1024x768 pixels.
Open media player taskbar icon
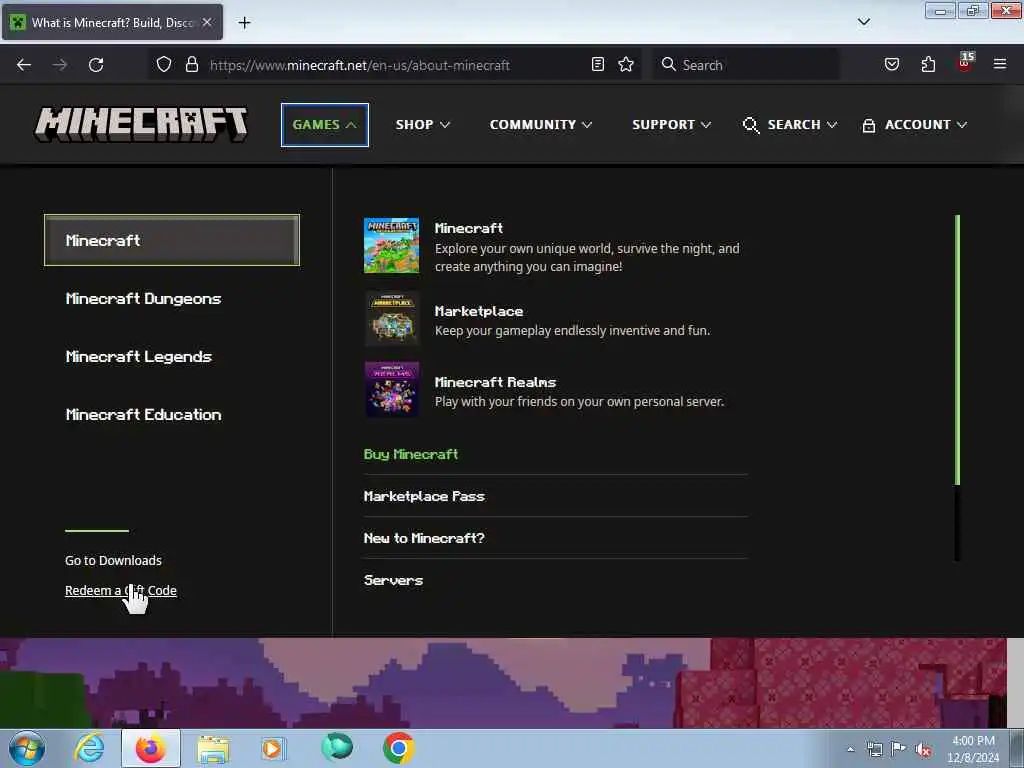click(x=273, y=748)
